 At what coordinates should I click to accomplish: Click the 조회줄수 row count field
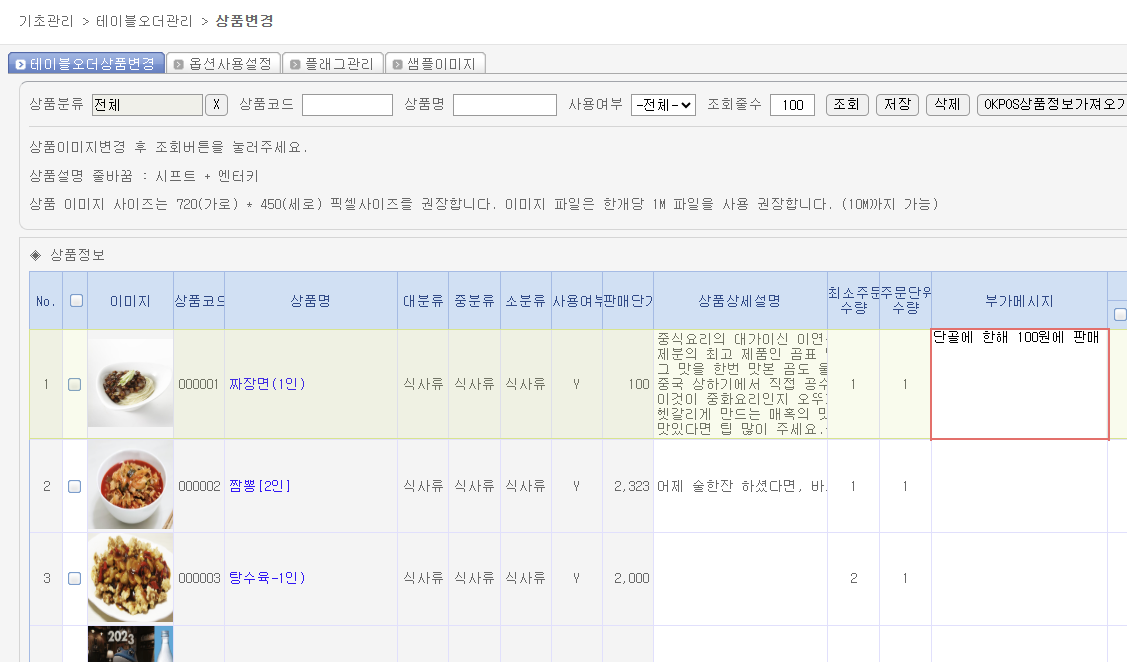pos(792,105)
